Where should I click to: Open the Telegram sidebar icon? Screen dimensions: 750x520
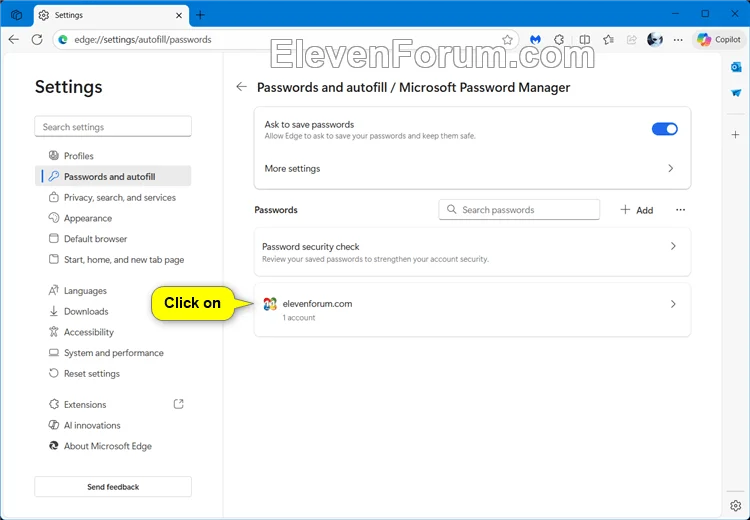point(736,93)
